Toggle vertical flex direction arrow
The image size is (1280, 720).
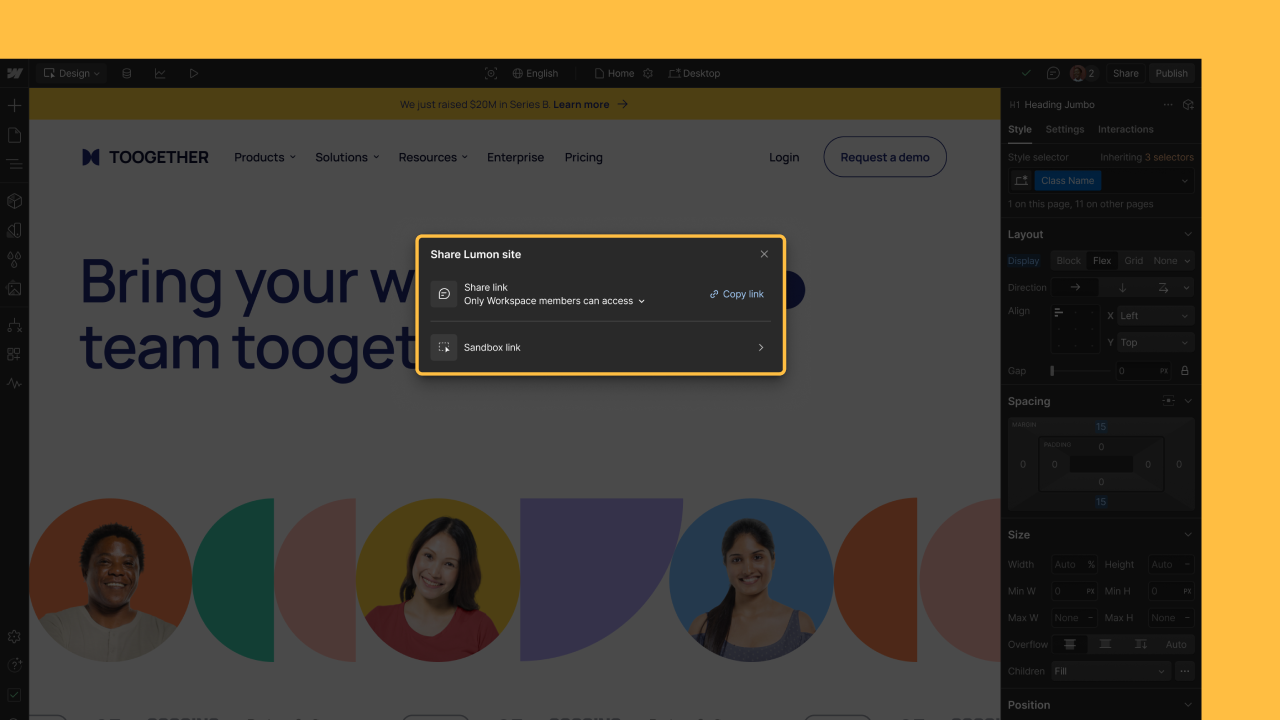pyautogui.click(x=1122, y=287)
